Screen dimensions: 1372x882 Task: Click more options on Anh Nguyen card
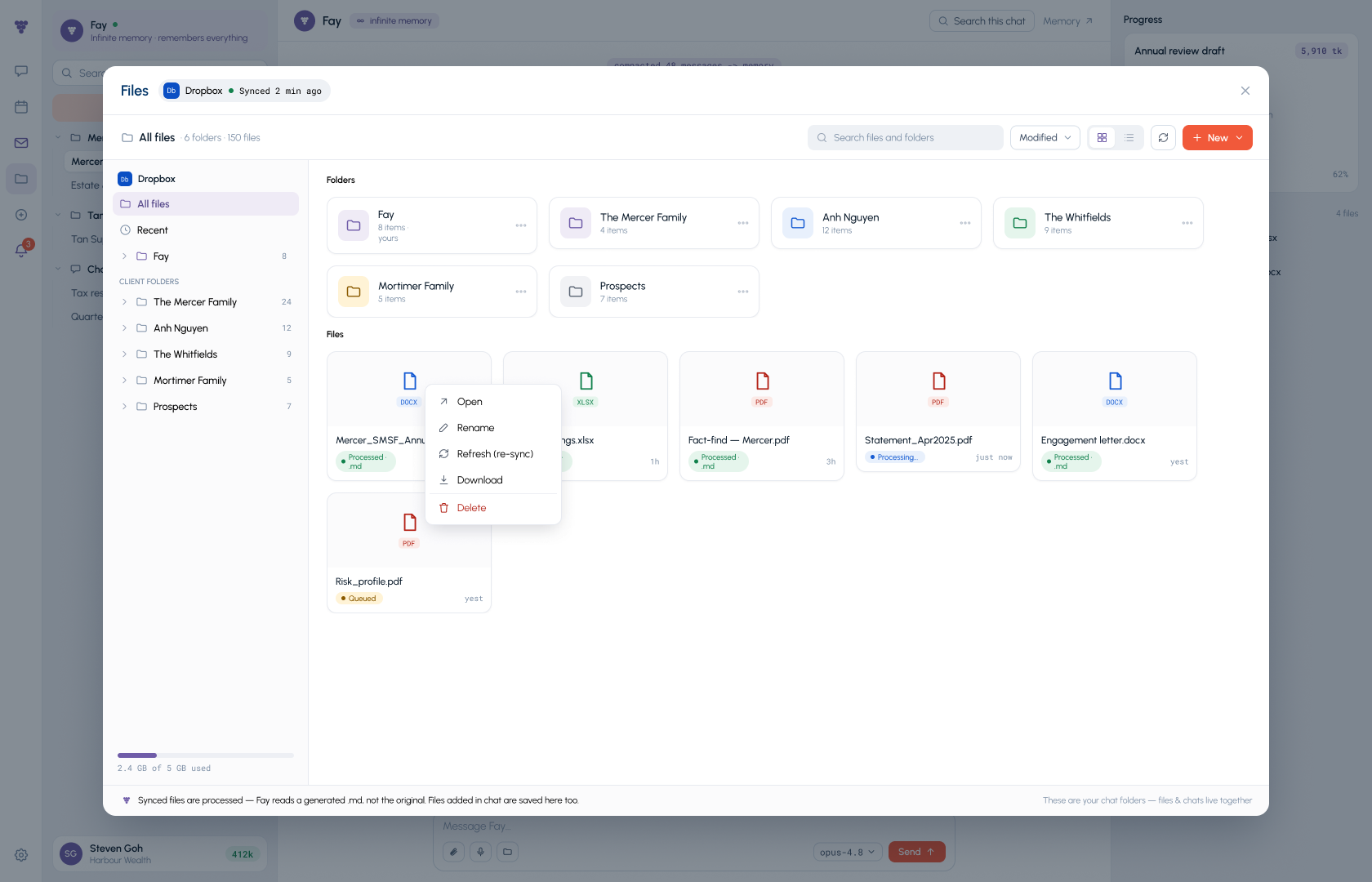pos(965,223)
